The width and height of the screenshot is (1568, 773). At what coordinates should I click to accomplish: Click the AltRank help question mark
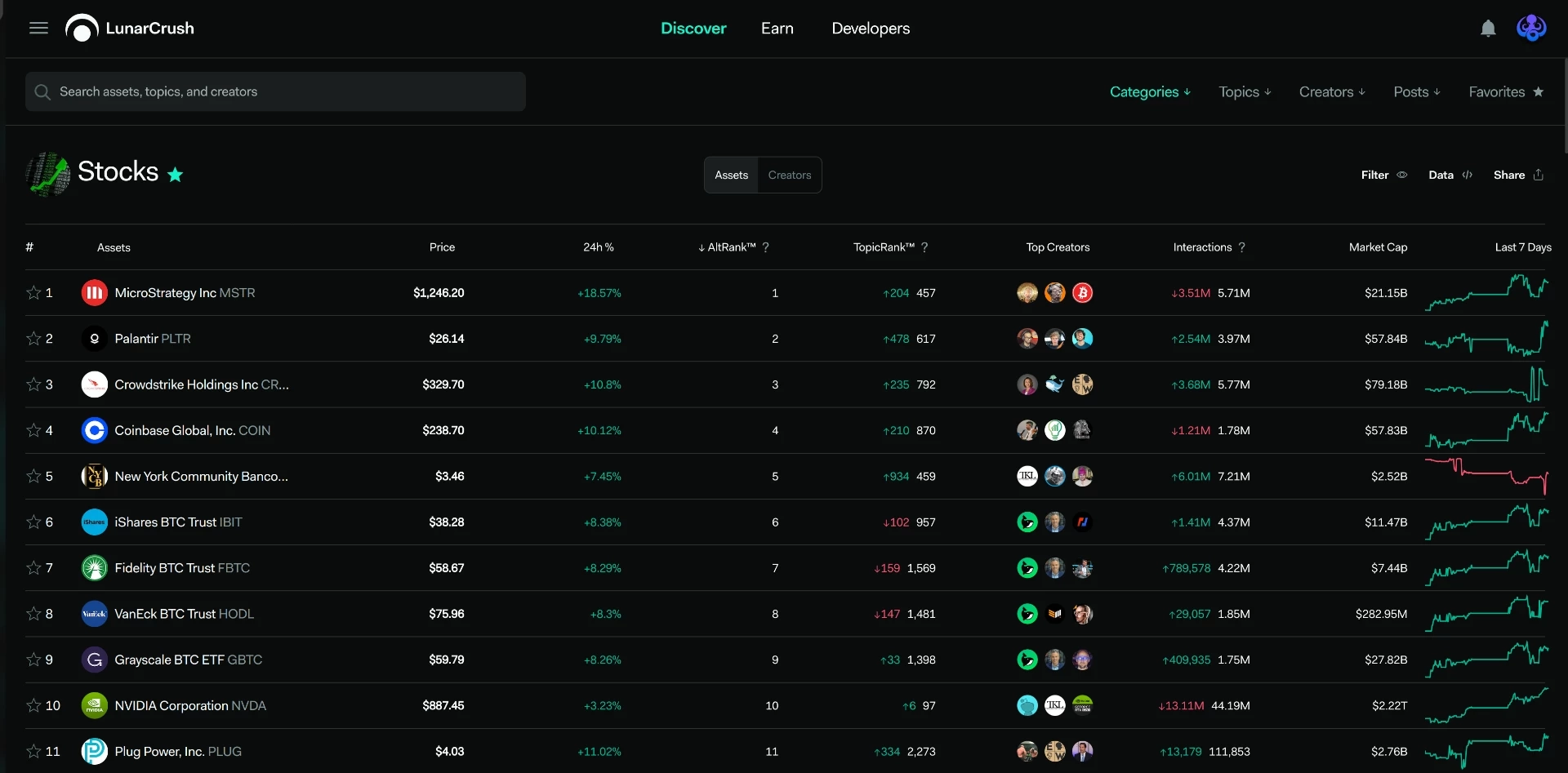[765, 247]
